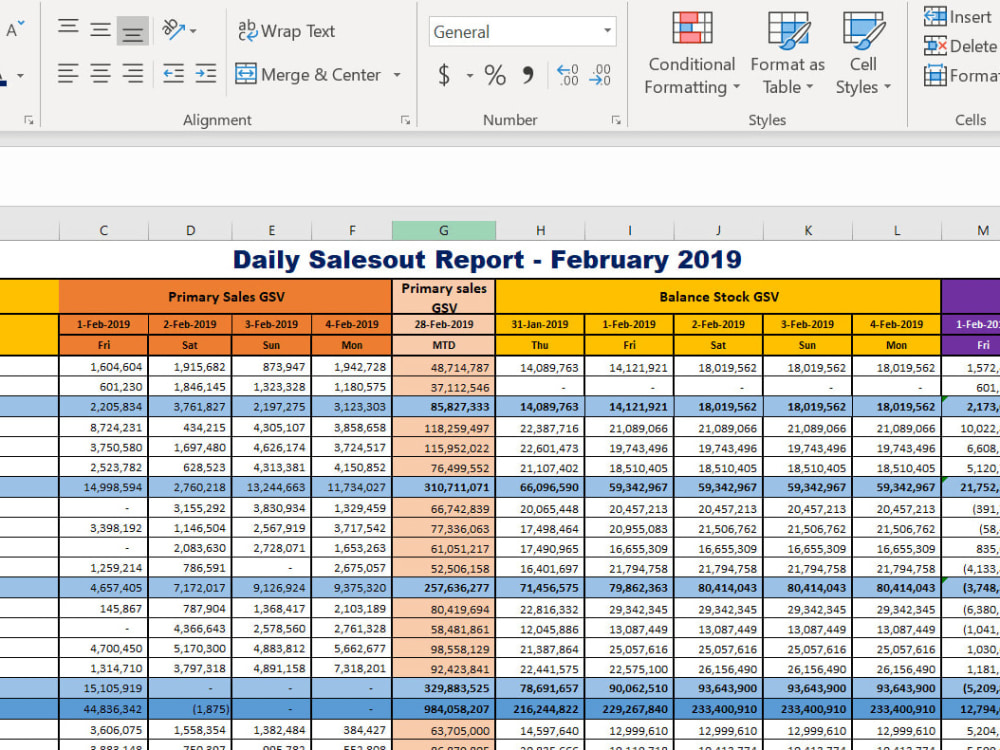Click the Daily Salesout Report title cell
The height and width of the screenshot is (750, 1000).
coord(487,260)
